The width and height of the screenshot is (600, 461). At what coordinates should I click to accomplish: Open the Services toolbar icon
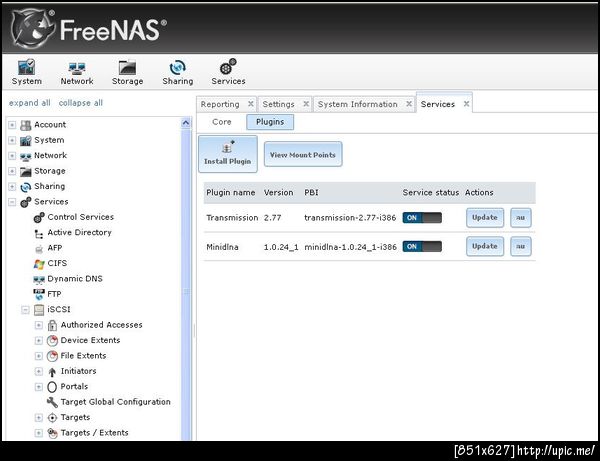coord(228,72)
